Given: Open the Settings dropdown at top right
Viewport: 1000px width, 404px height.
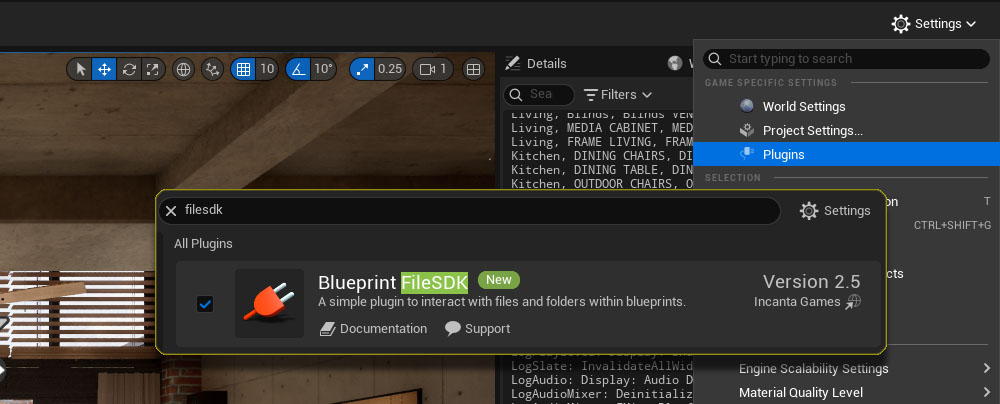Looking at the screenshot, I should 934,24.
